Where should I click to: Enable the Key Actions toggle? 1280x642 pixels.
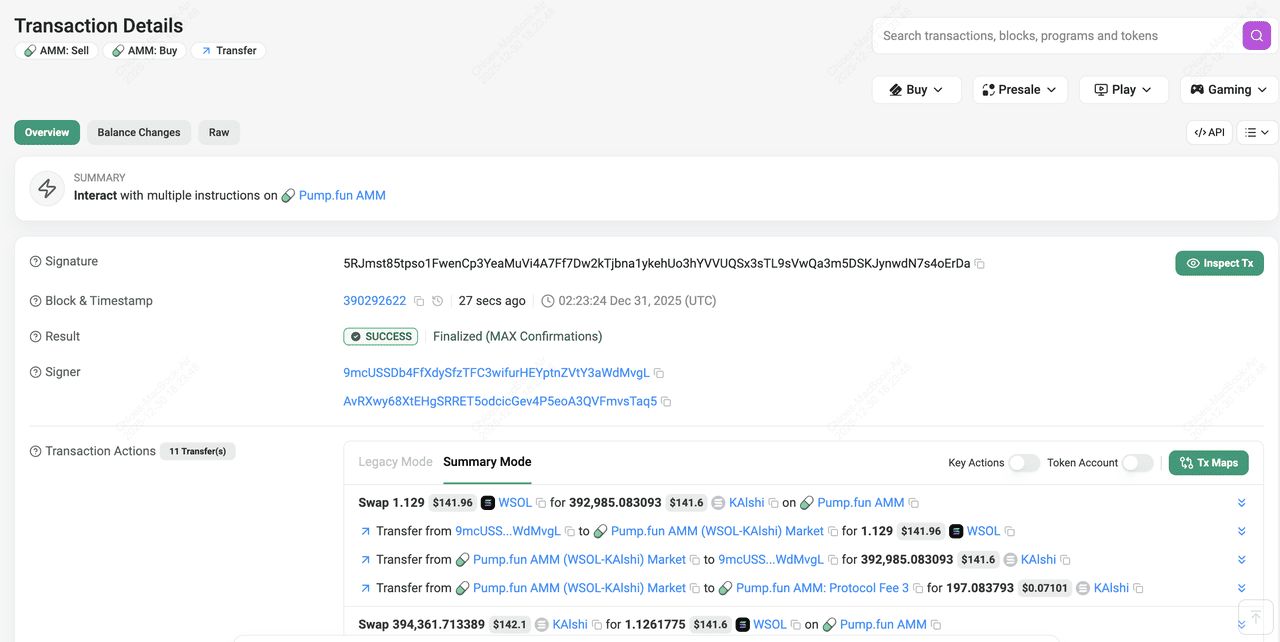(1024, 463)
